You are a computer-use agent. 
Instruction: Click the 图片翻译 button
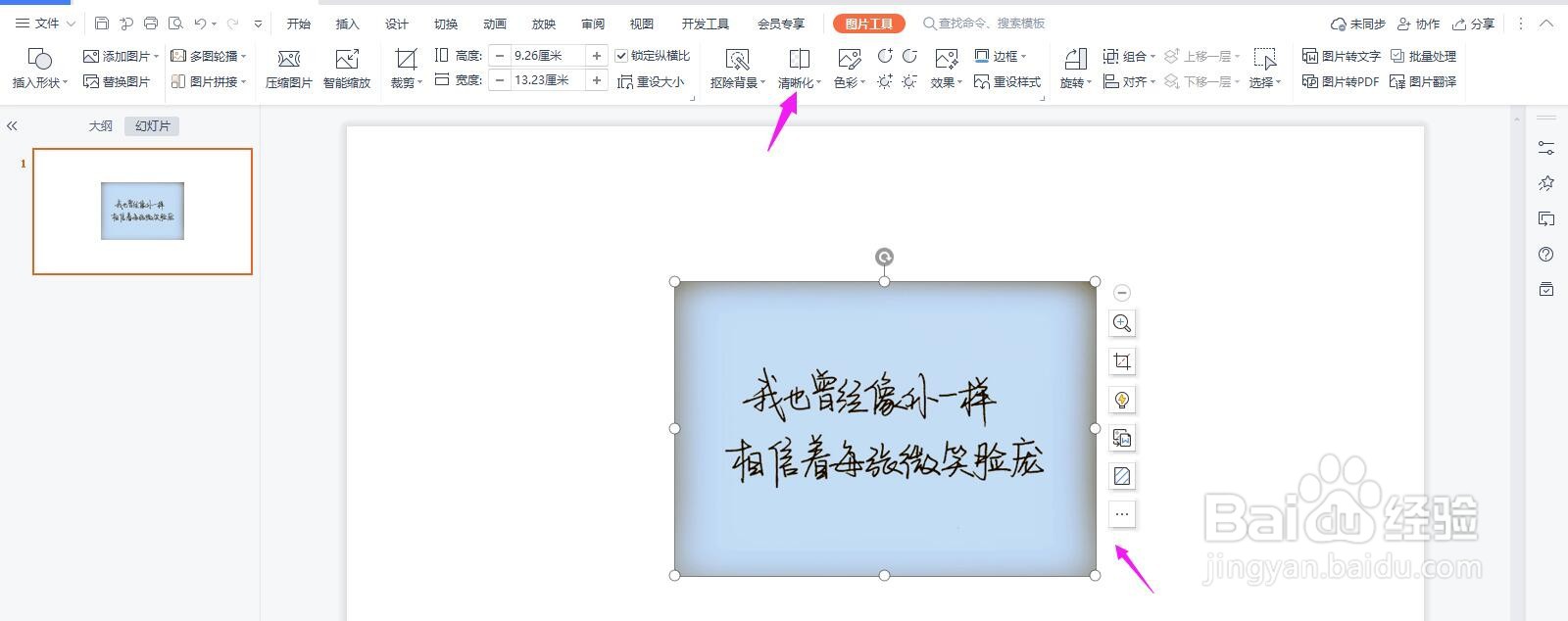point(1424,81)
